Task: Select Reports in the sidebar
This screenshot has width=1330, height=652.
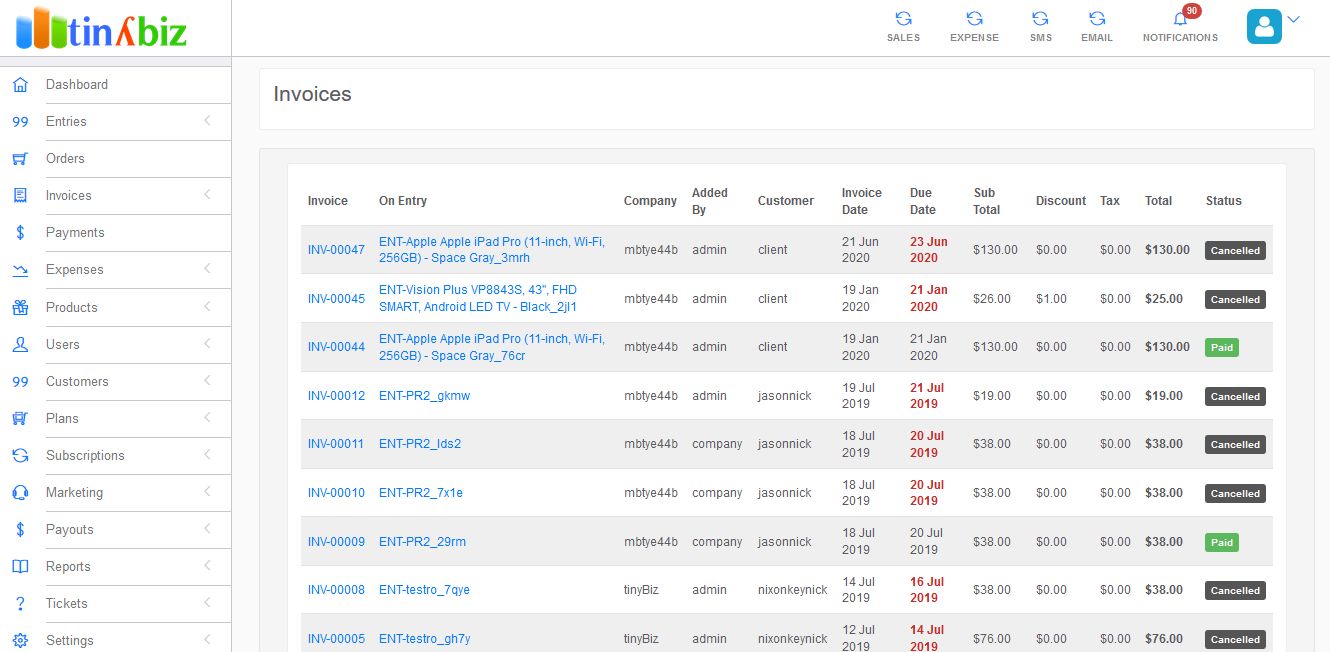Action: click(x=68, y=567)
